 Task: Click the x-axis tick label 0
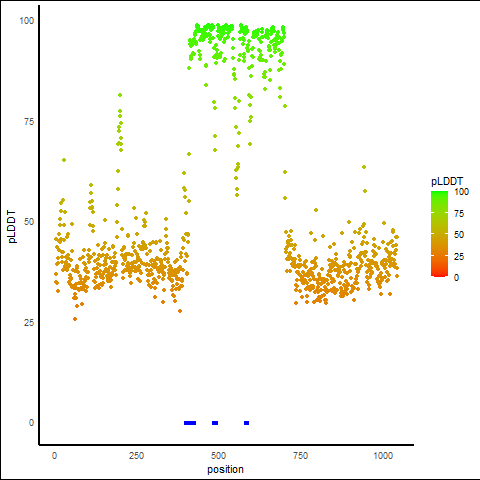point(54,456)
